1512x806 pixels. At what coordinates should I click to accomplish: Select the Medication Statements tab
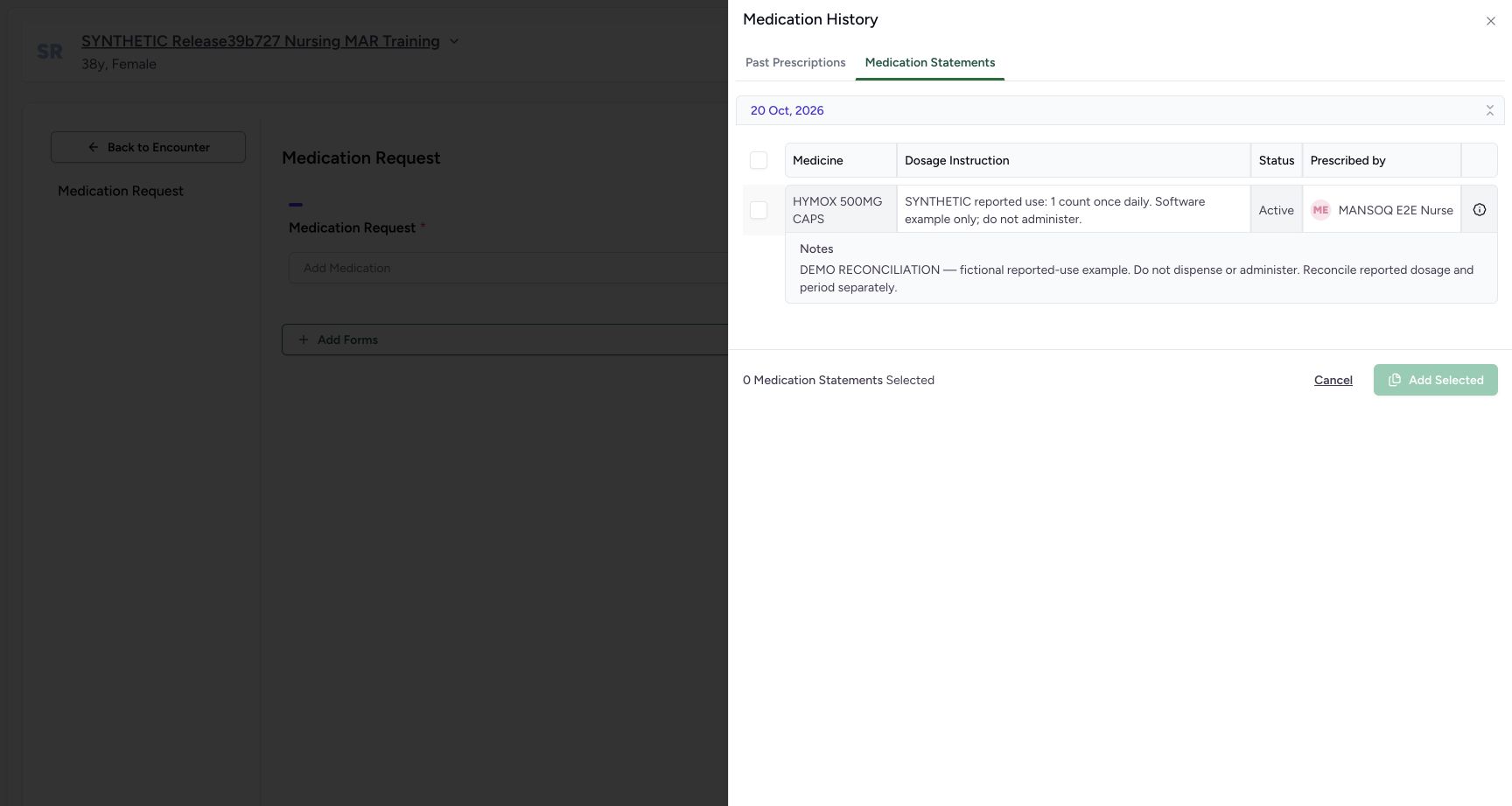[x=930, y=62]
